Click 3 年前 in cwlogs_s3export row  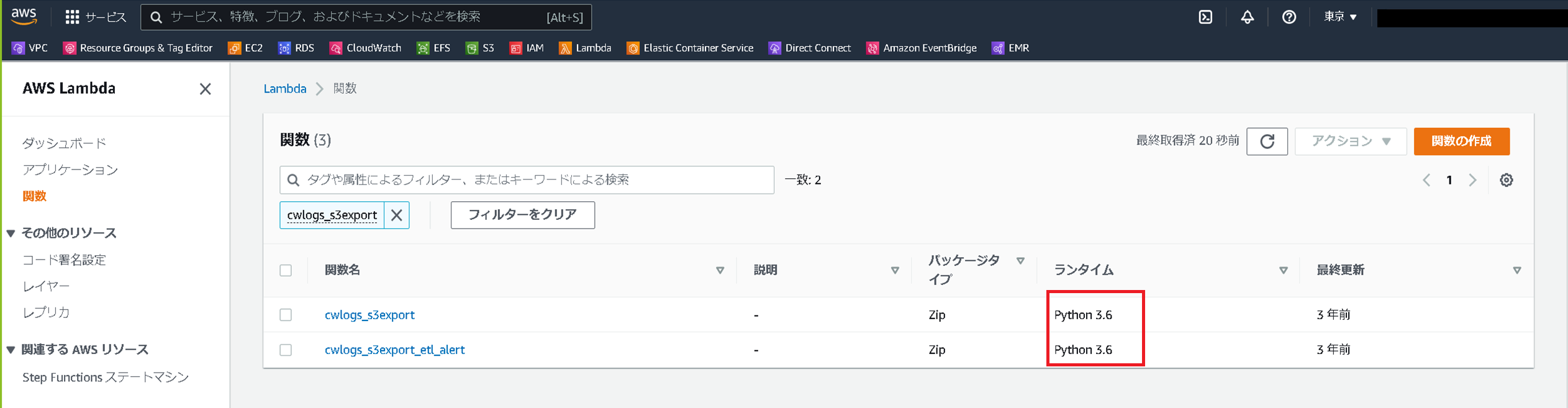click(x=1333, y=315)
